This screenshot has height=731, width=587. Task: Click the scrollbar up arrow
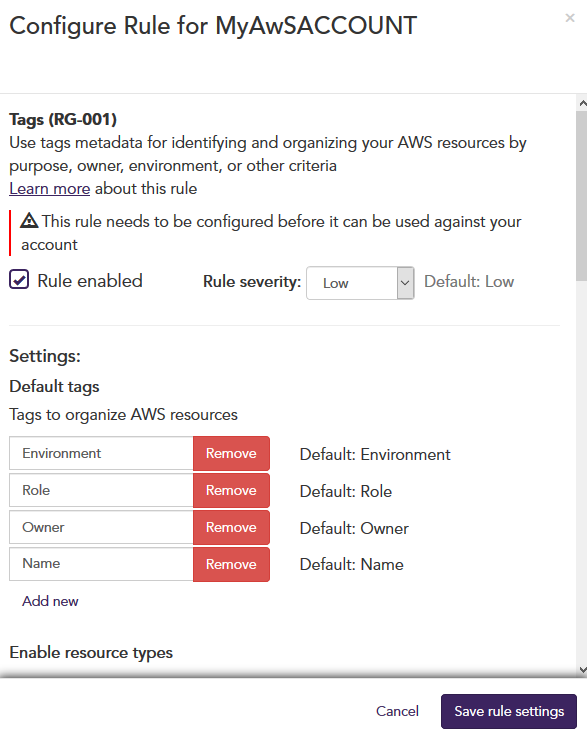582,103
